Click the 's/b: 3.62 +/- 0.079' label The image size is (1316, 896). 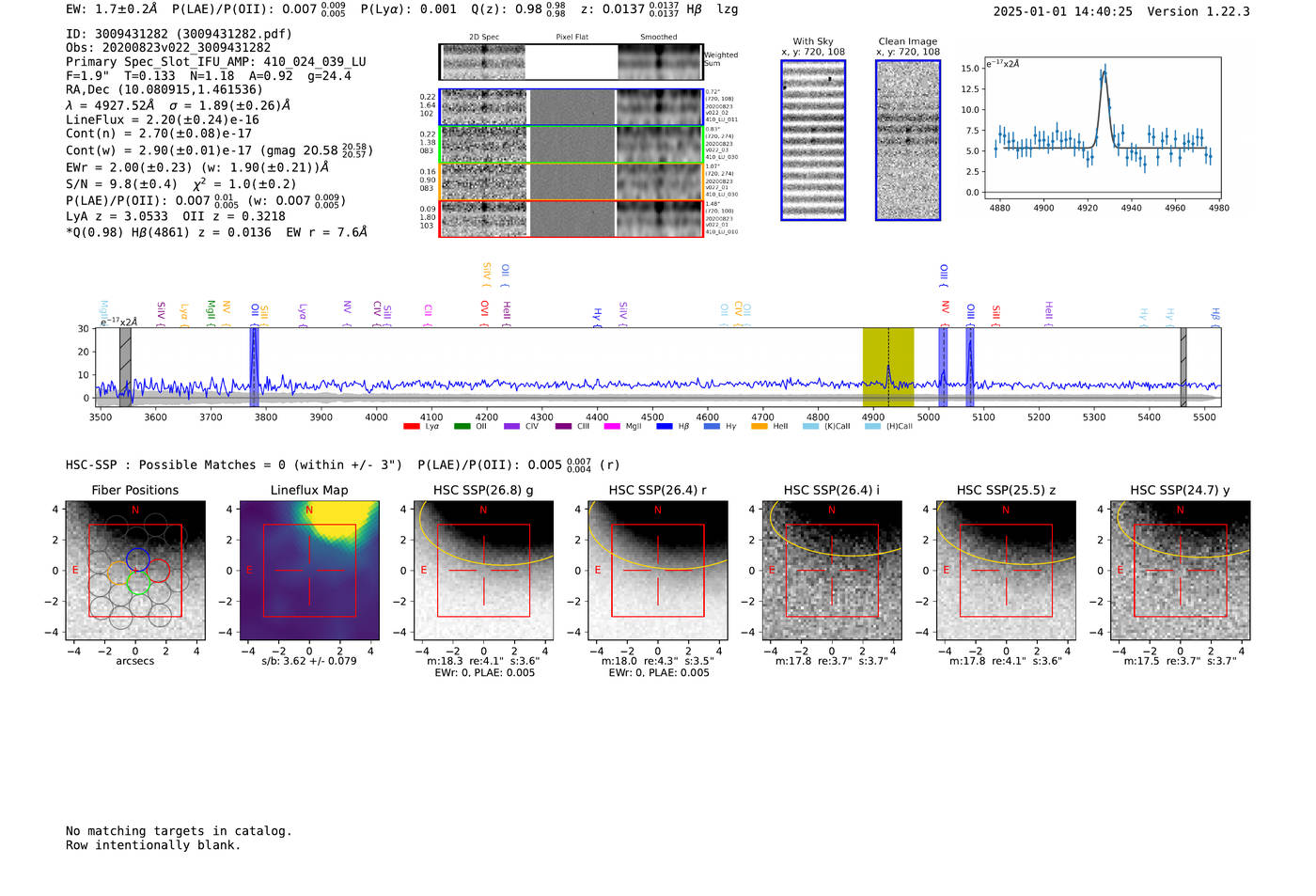coord(309,661)
